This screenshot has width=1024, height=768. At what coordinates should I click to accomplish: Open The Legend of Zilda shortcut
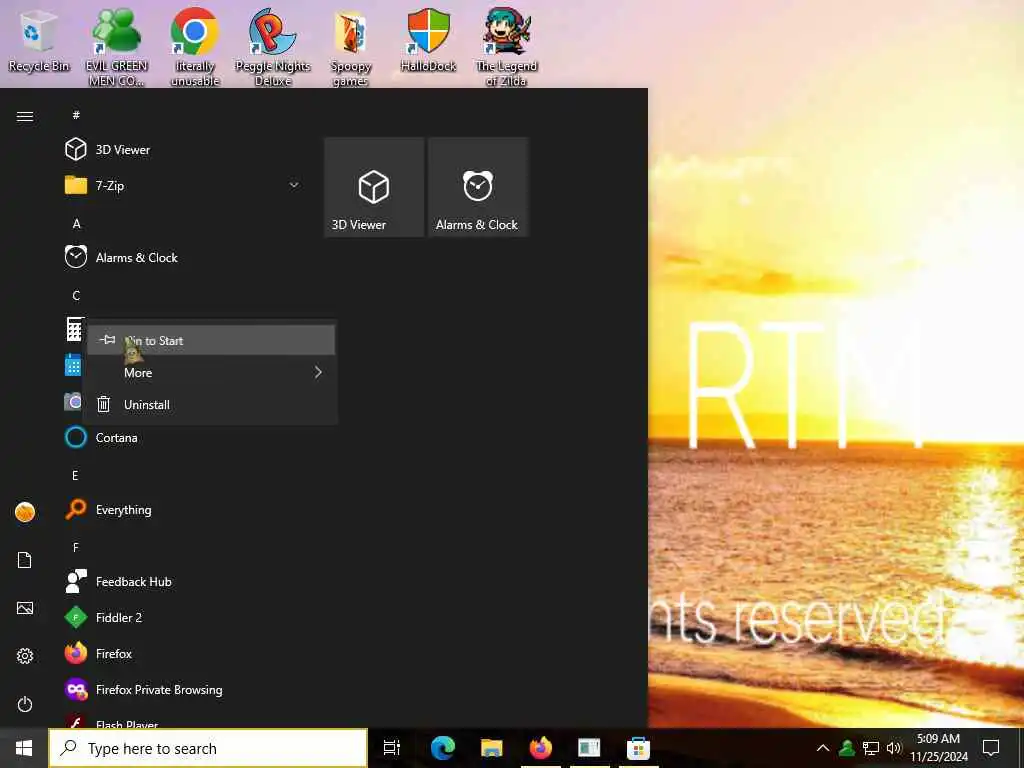coord(506,48)
